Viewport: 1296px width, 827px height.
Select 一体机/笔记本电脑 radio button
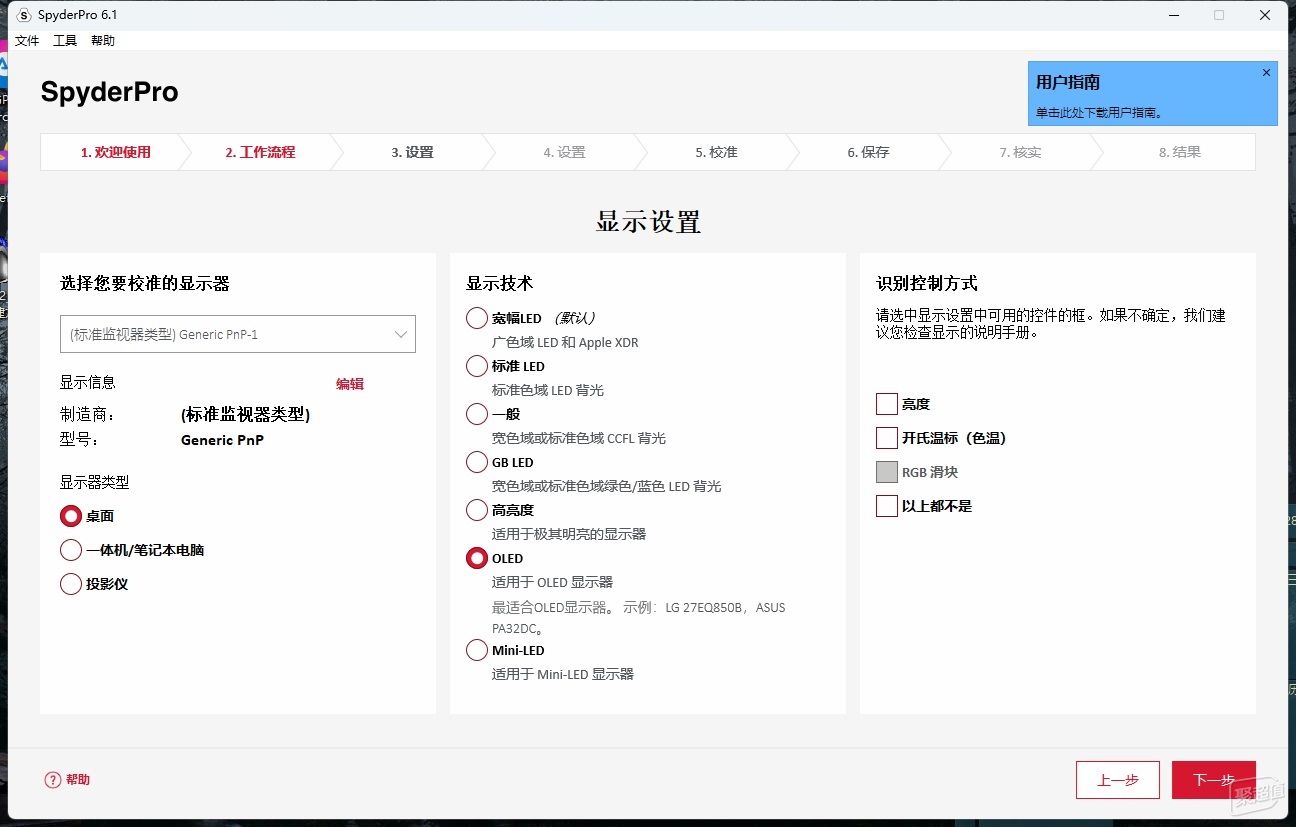71,550
